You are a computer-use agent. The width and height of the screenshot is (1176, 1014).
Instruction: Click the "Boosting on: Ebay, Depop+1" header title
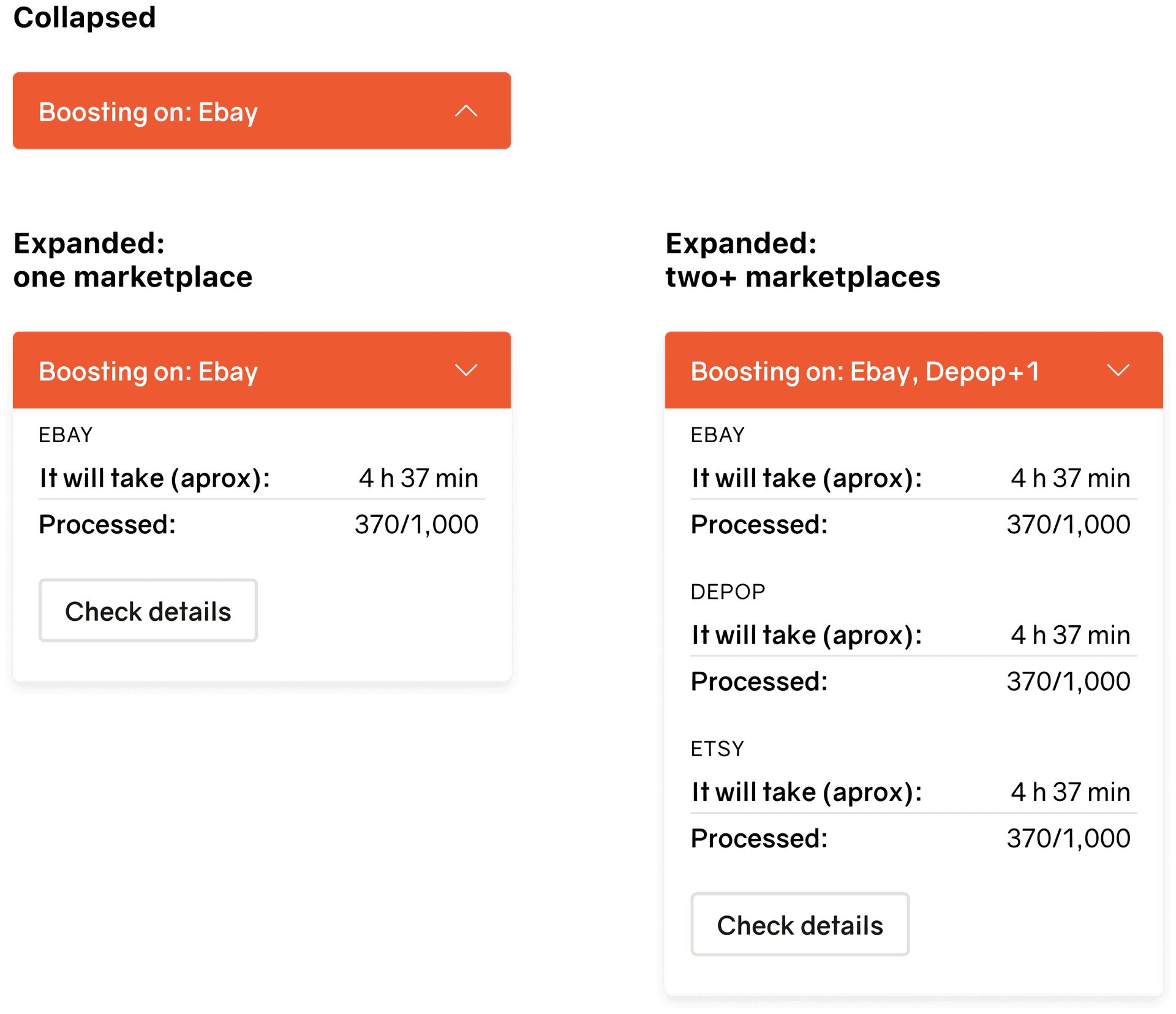coord(864,372)
